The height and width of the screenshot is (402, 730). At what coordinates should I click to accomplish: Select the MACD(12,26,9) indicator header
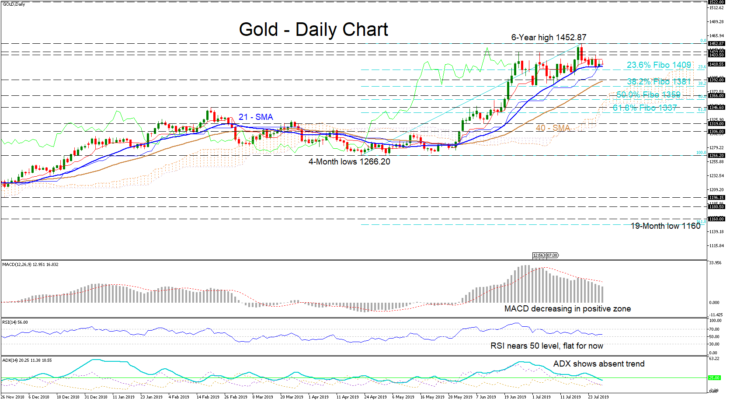coord(31,265)
